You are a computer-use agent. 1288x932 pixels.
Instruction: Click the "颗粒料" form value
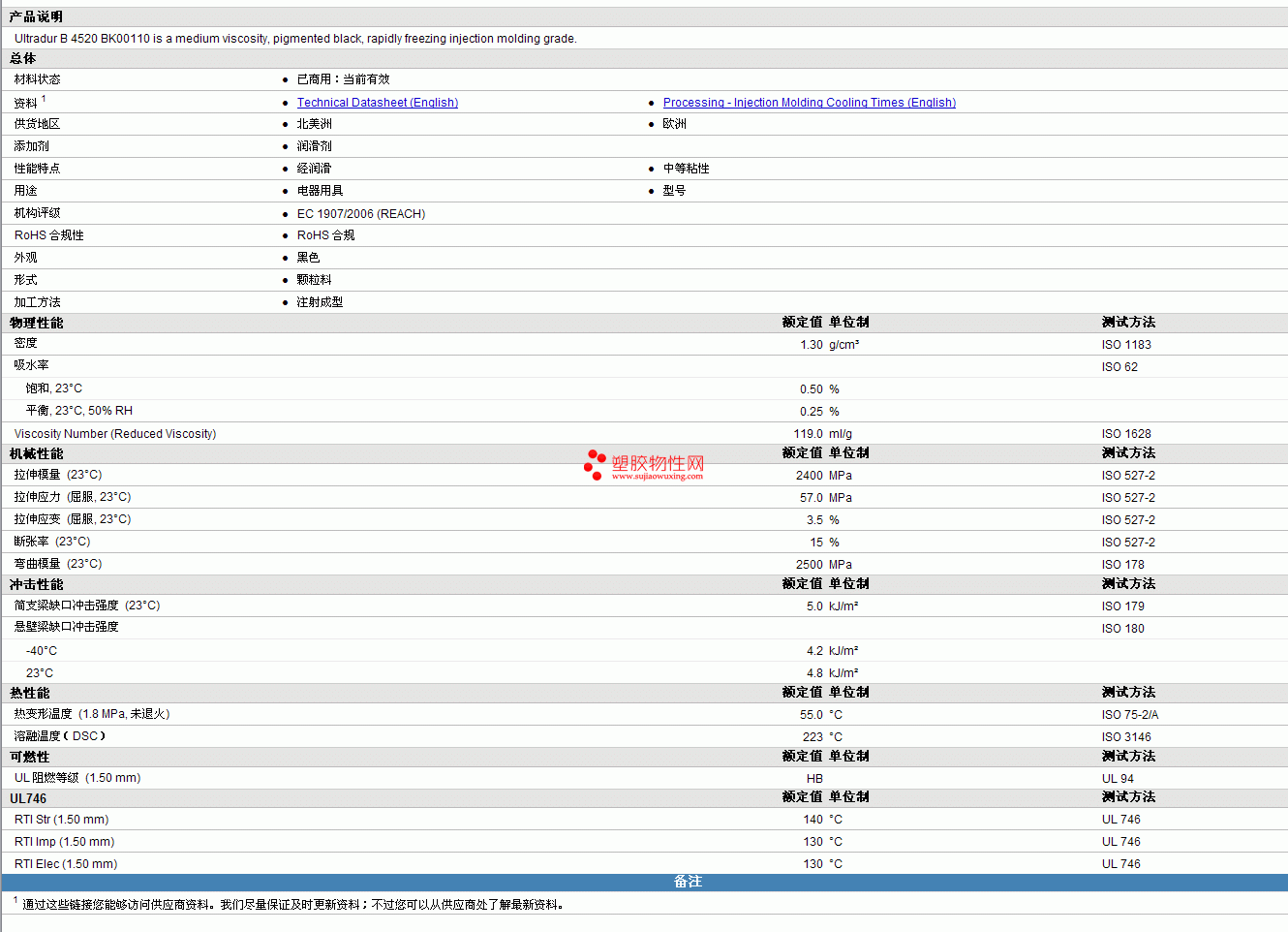coord(314,280)
